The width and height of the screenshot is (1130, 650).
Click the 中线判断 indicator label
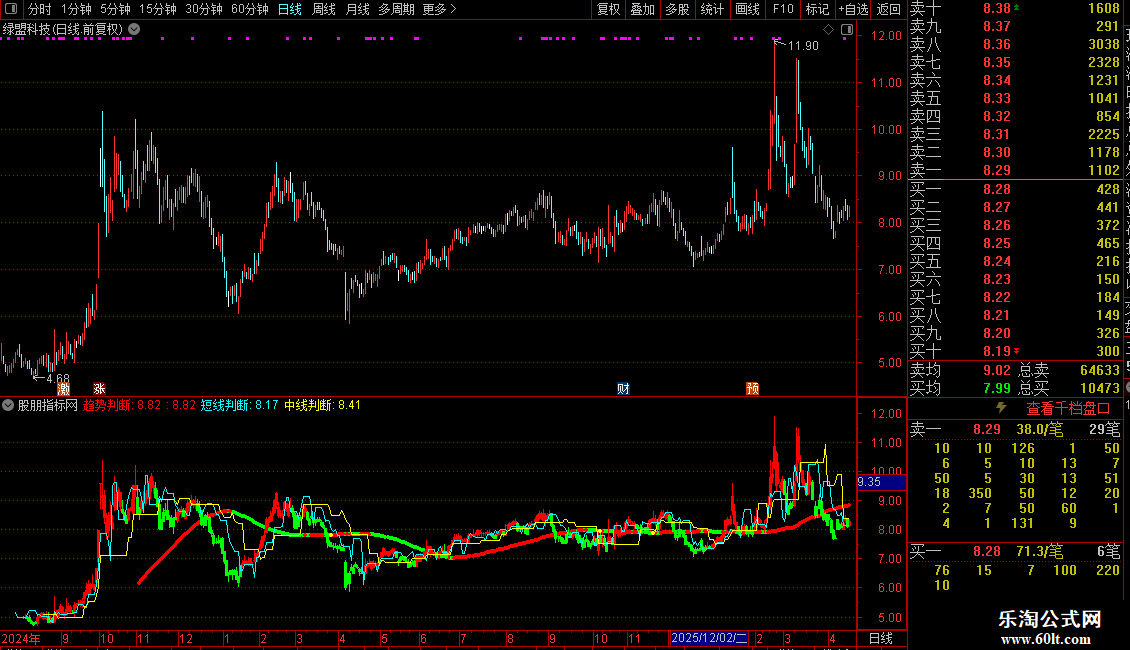[308, 405]
